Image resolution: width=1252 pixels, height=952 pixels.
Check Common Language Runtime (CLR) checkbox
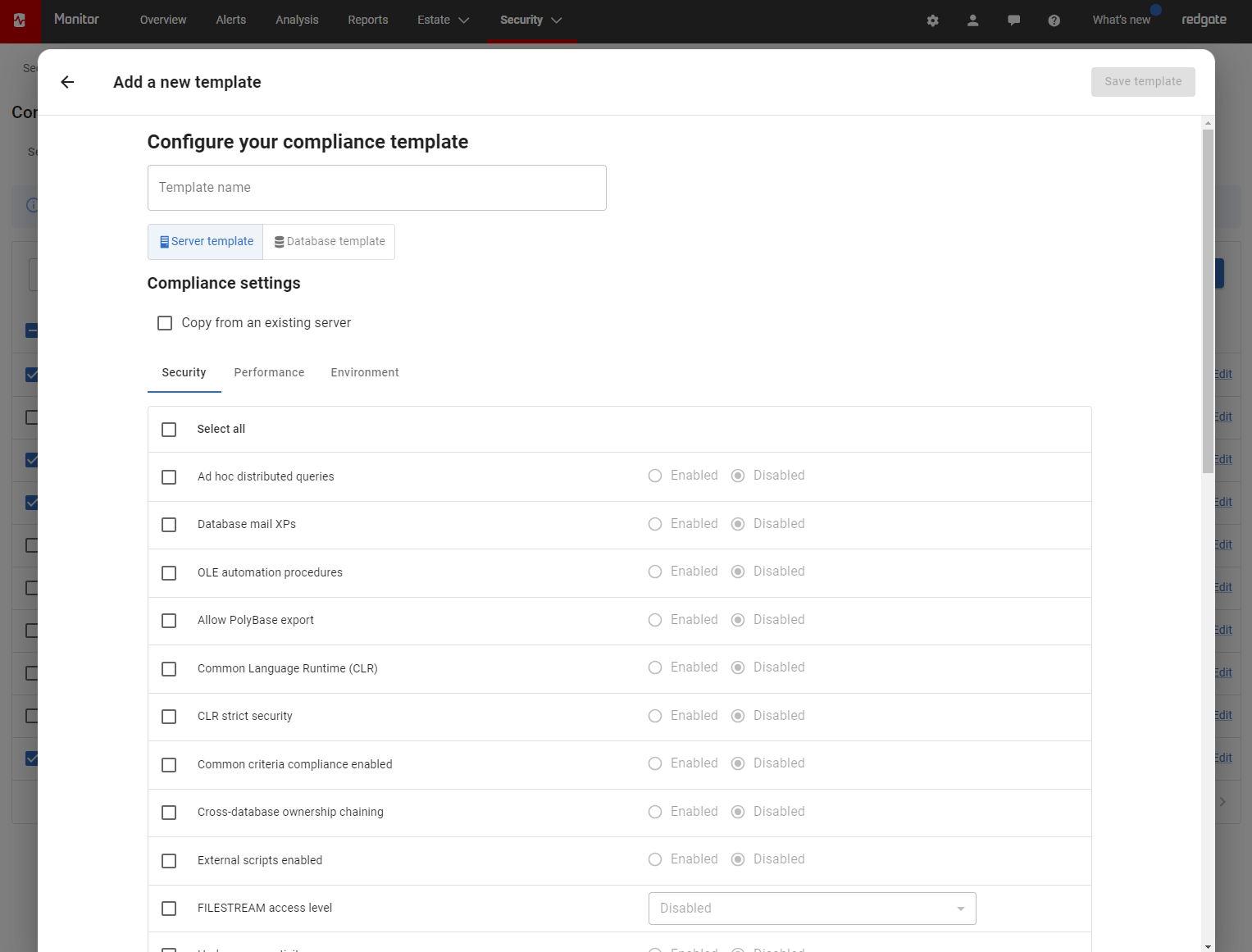169,669
